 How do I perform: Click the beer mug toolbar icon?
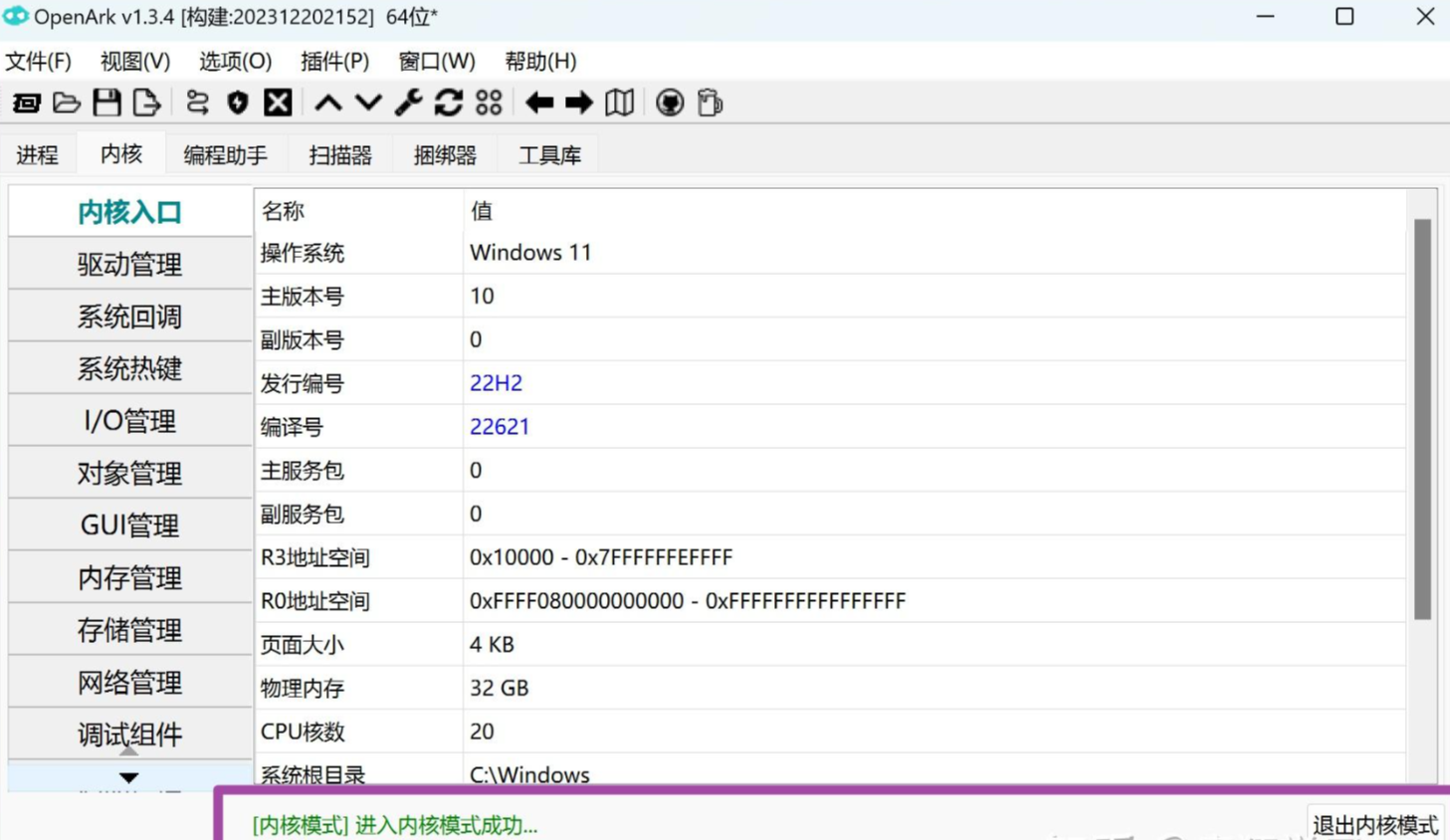coord(710,103)
